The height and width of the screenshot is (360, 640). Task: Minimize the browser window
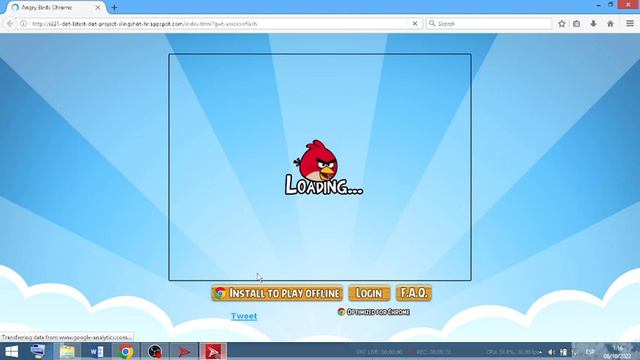tap(598, 5)
